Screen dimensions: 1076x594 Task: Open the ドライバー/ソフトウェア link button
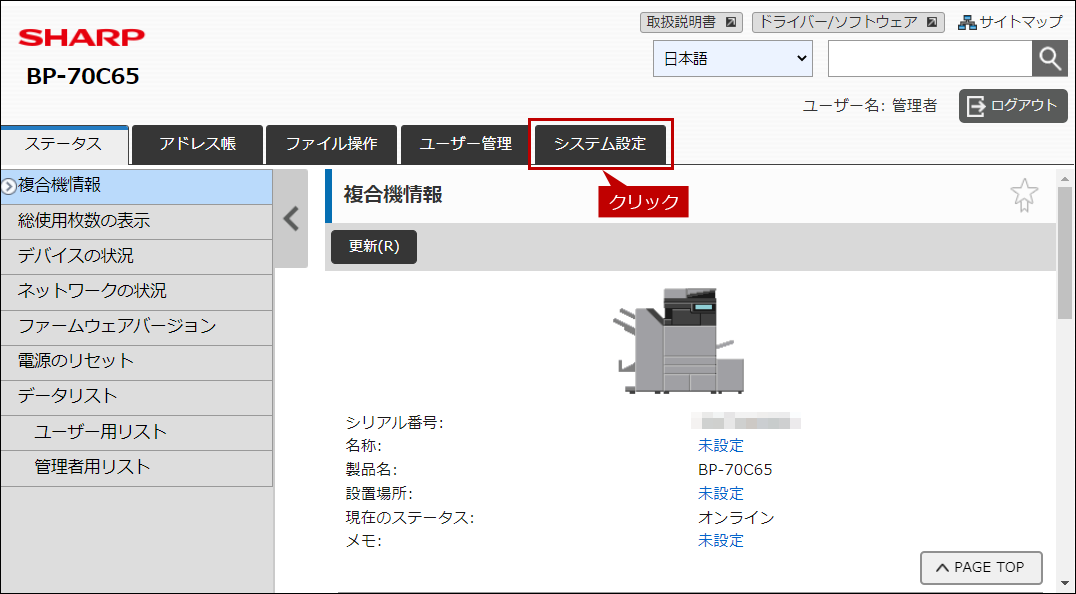coord(848,23)
